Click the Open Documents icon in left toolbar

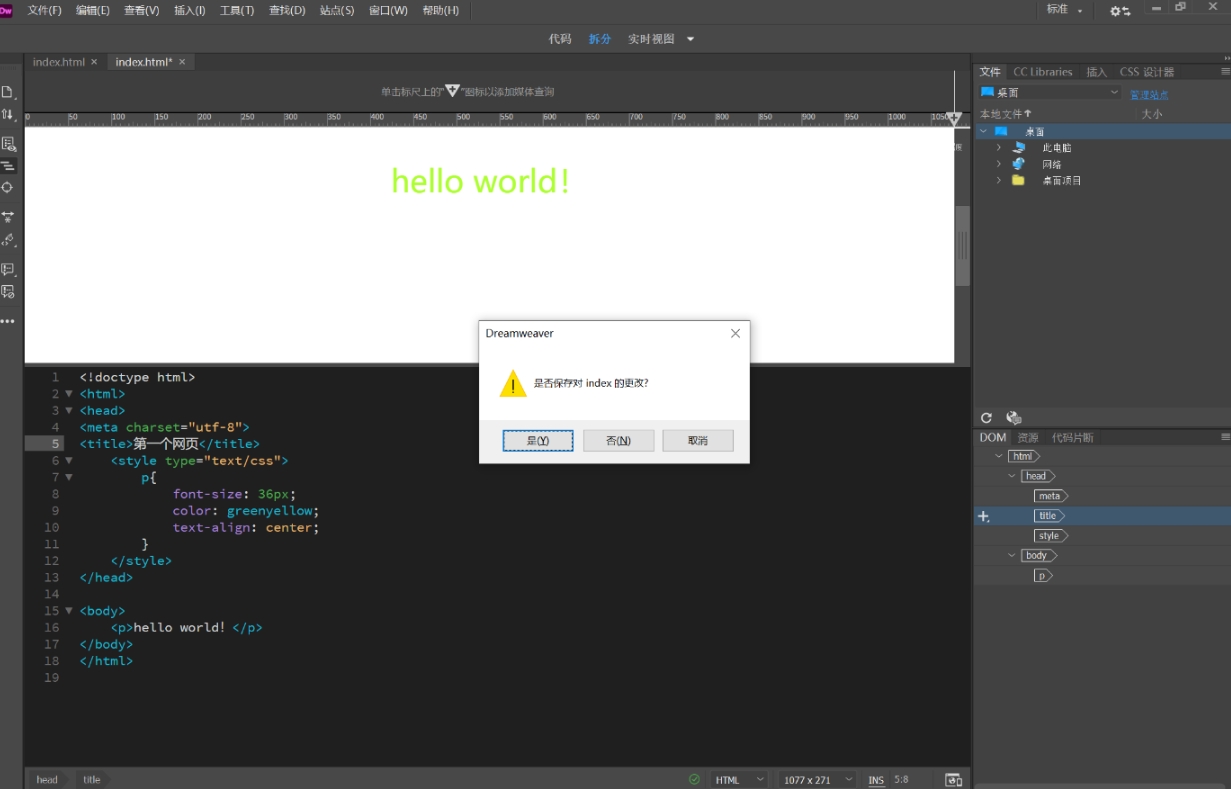8,92
